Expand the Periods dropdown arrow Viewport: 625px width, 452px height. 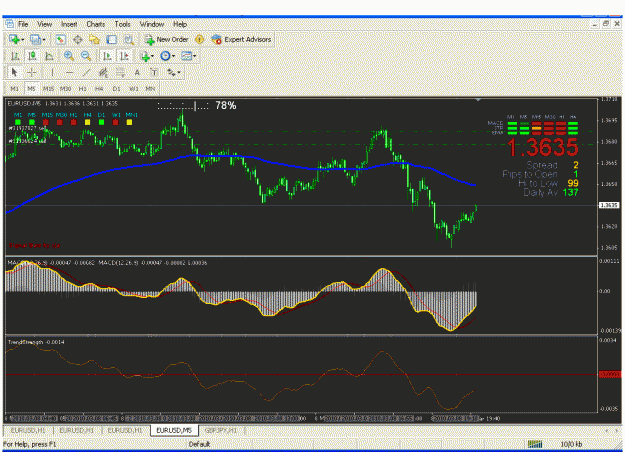173,56
